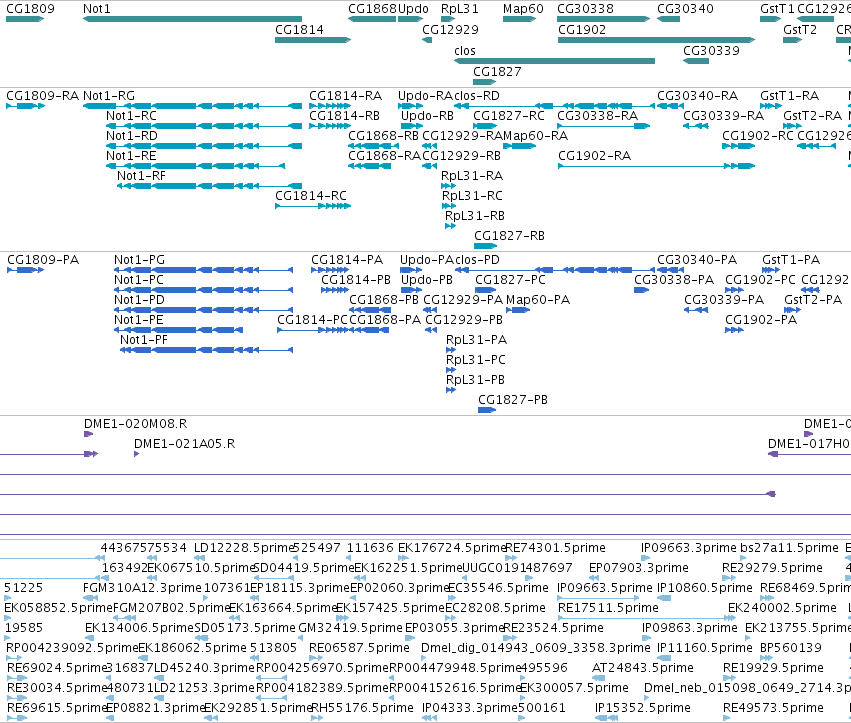Select protein CG1809-PA

pyautogui.click(x=26, y=270)
